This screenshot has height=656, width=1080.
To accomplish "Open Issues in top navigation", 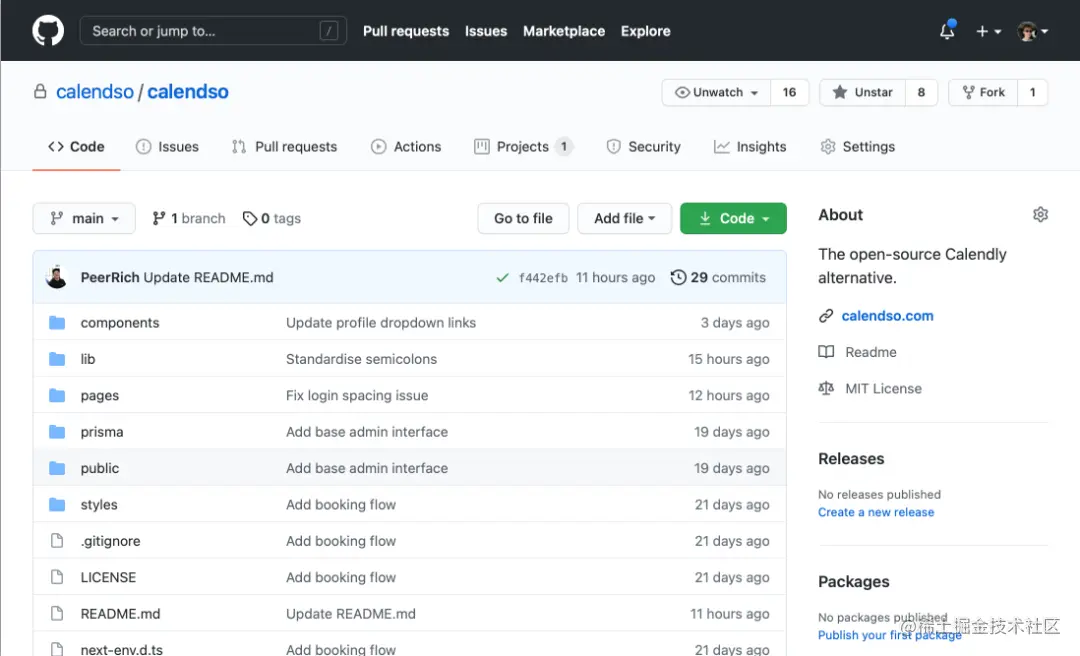I will 486,31.
